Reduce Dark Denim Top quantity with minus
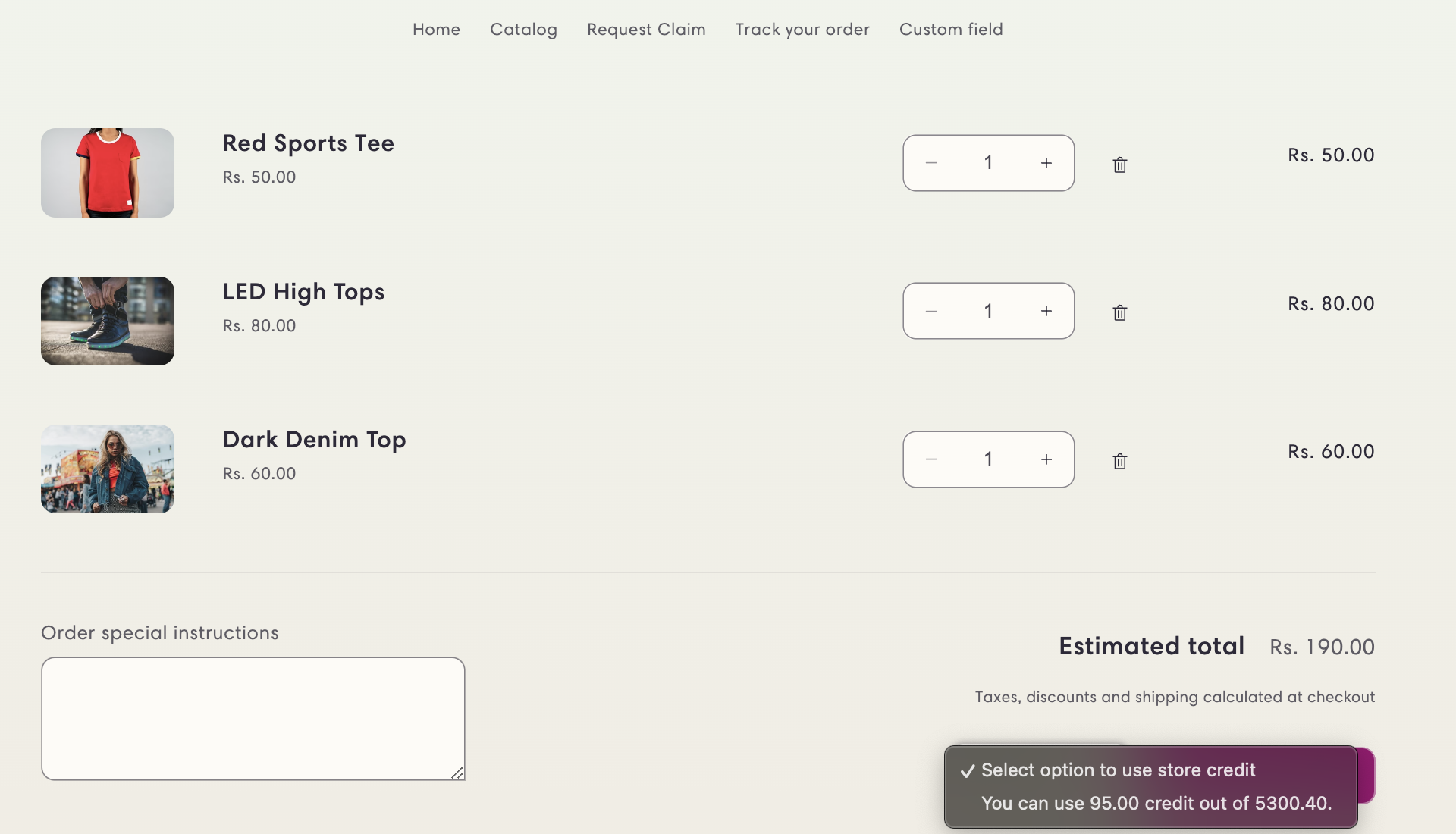This screenshot has height=834, width=1456. coord(931,459)
